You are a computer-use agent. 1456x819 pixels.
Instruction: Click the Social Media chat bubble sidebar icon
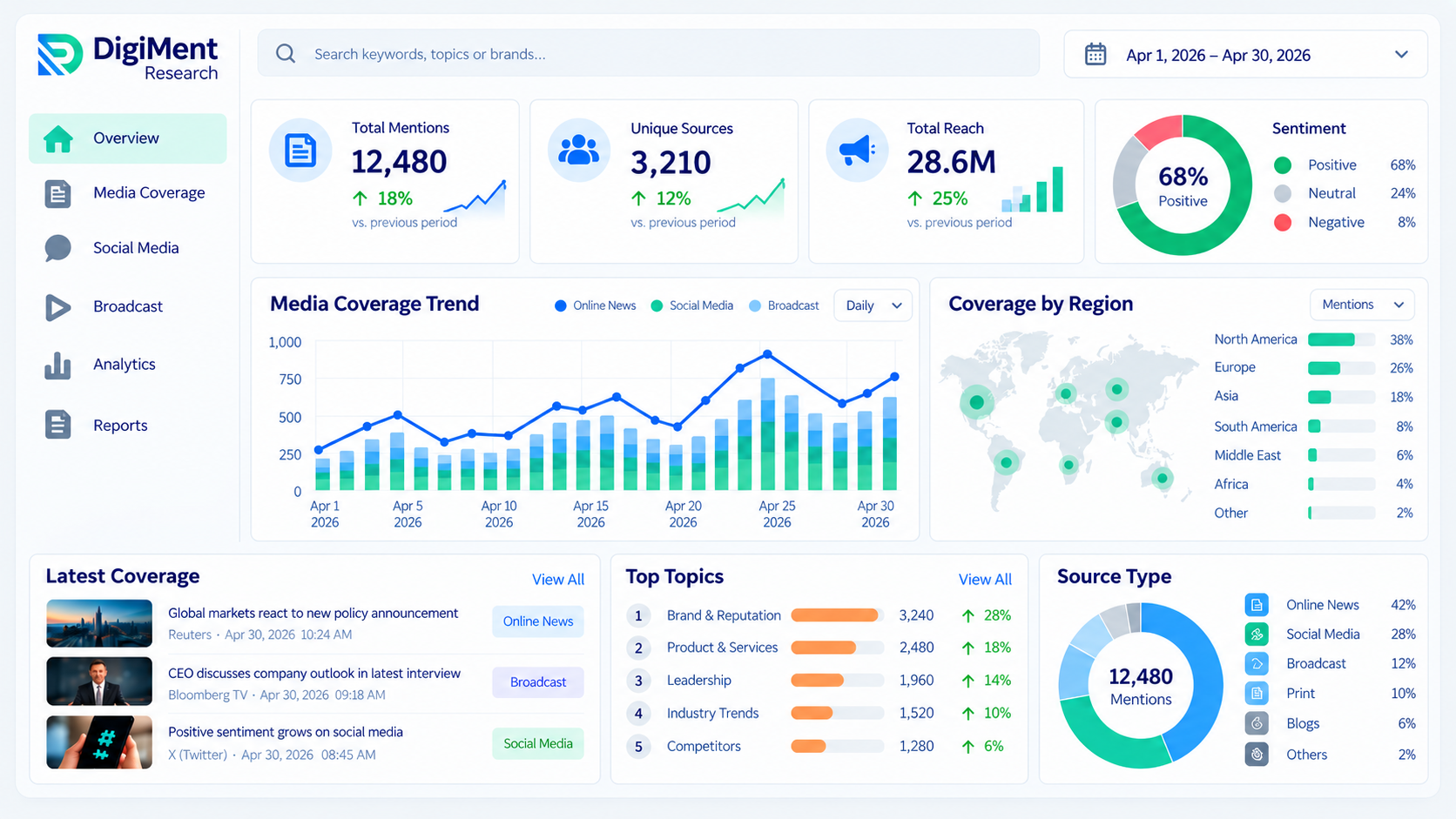(x=57, y=248)
